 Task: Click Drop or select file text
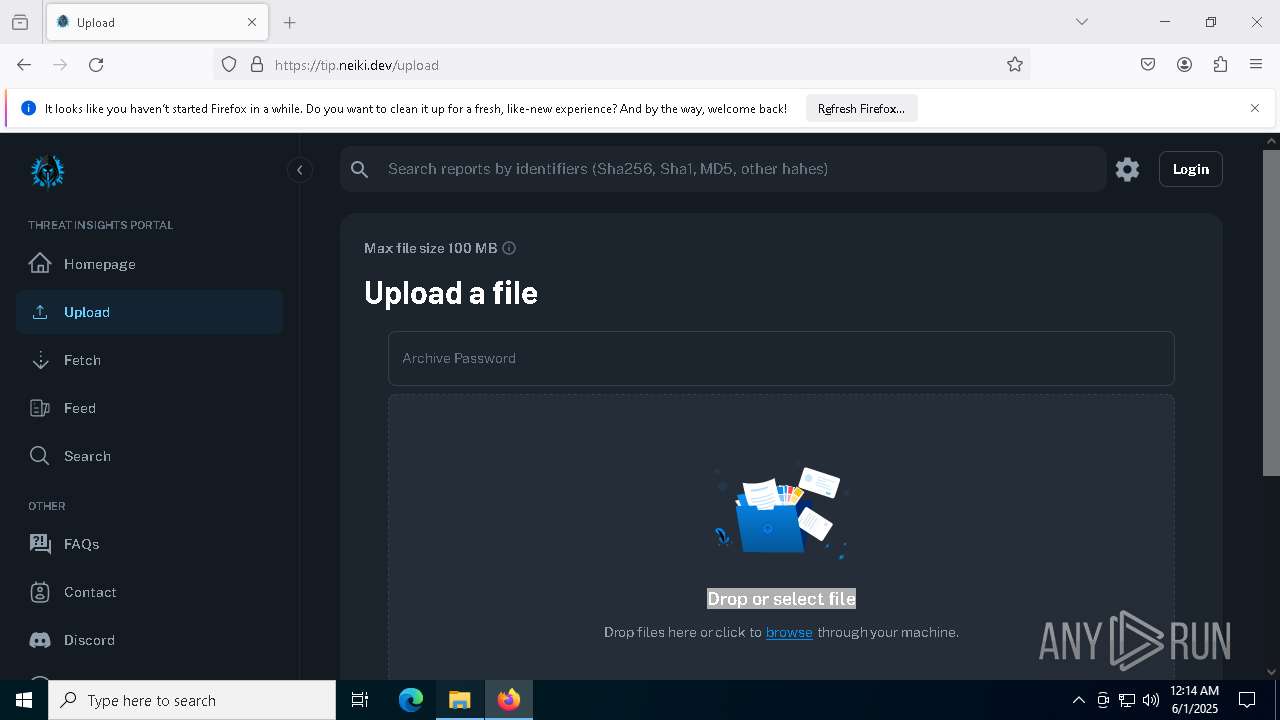781,598
